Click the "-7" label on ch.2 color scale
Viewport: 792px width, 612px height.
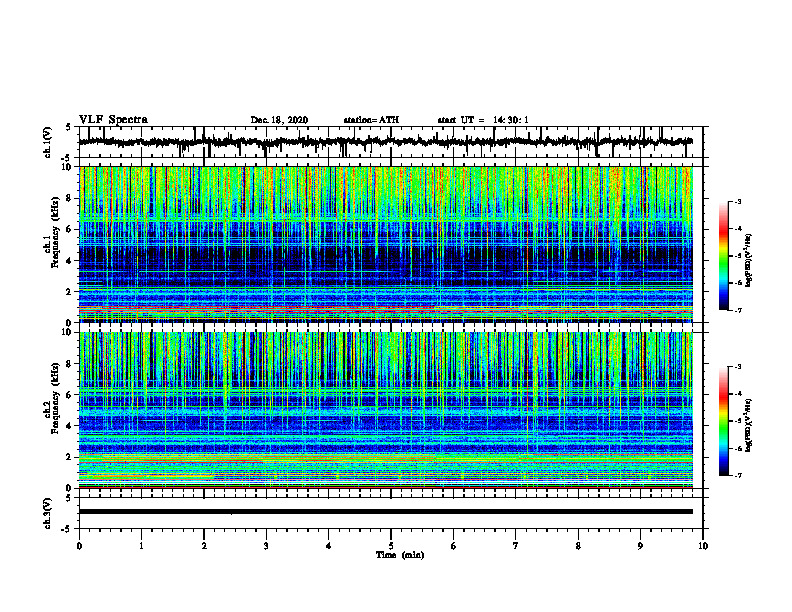pyautogui.click(x=738, y=475)
